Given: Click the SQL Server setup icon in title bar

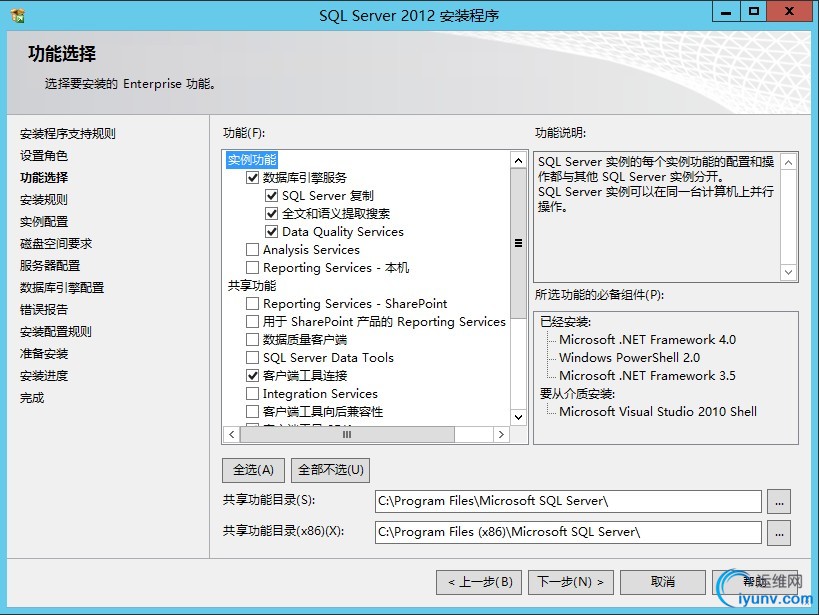Looking at the screenshot, I should pos(18,16).
